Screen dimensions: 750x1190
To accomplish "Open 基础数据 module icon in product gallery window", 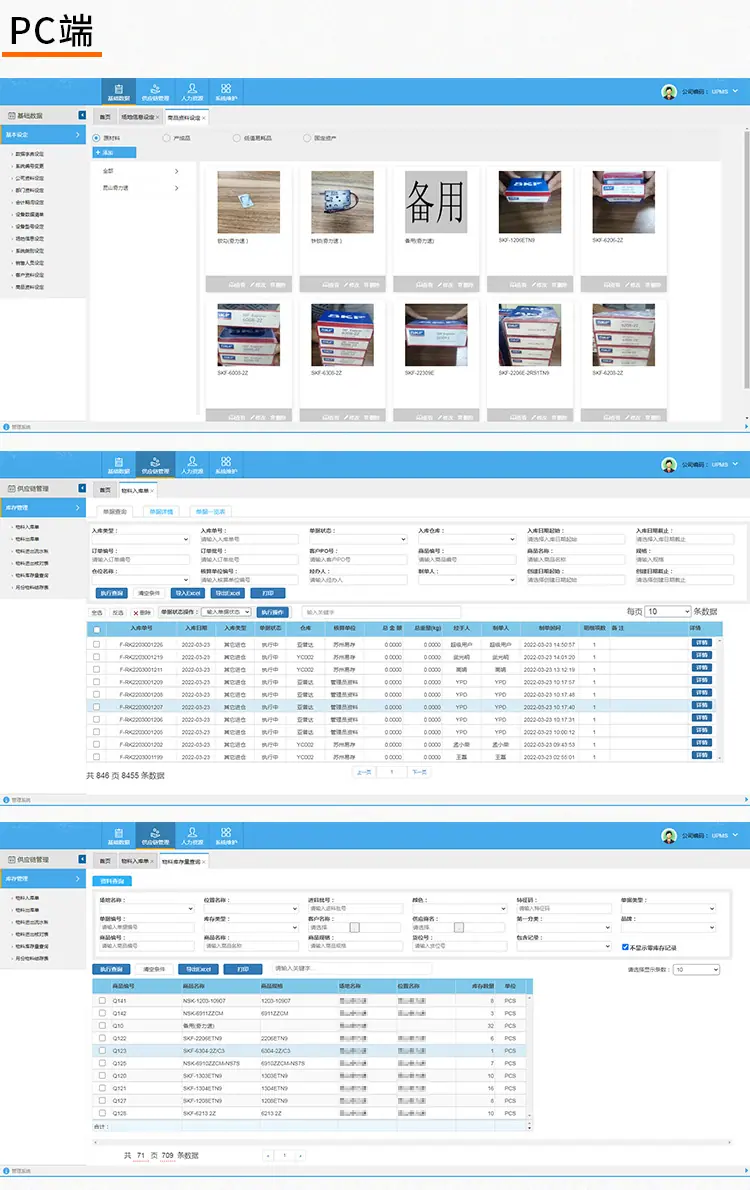I will 118,91.
